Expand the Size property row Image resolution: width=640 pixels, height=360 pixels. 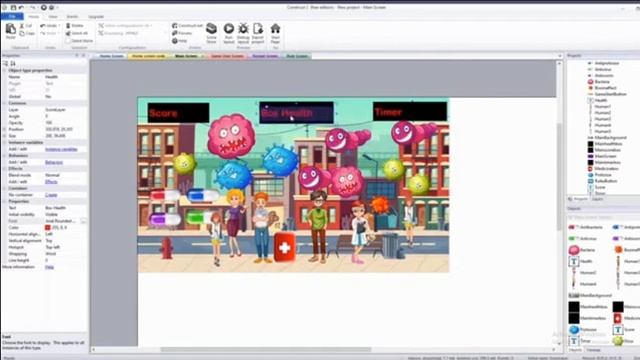point(5,136)
